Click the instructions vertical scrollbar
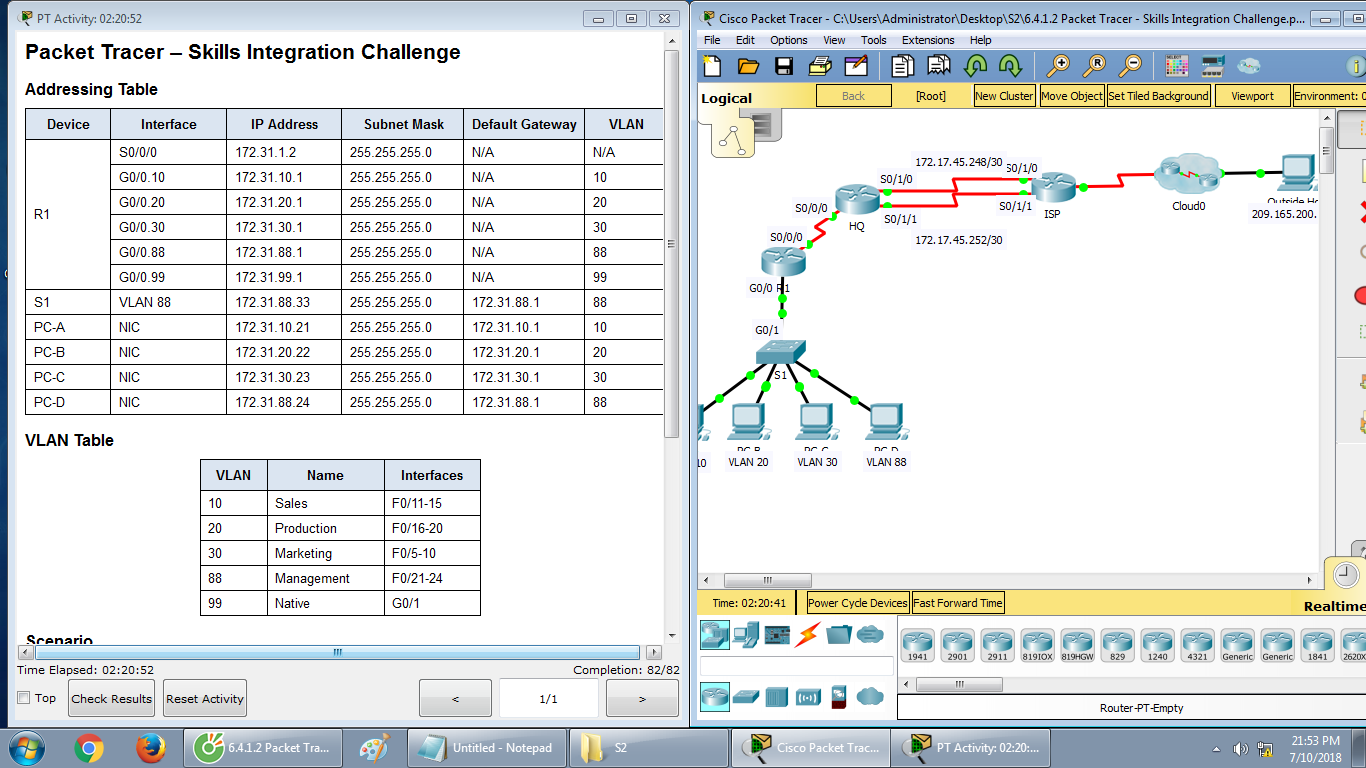Image resolution: width=1366 pixels, height=768 pixels. click(672, 242)
